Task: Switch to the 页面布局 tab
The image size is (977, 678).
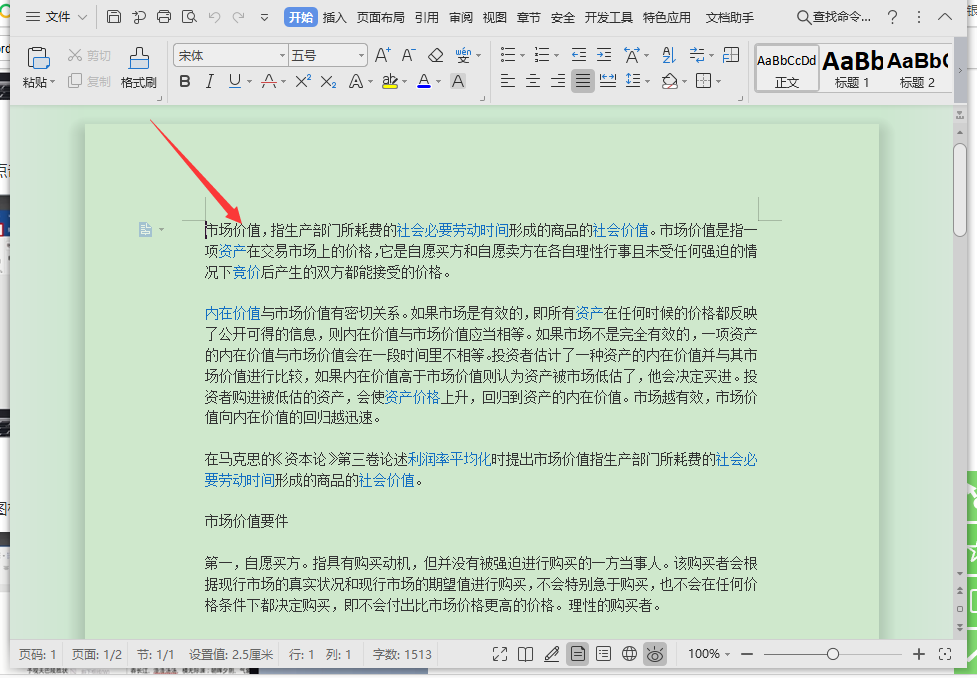Action: [380, 17]
